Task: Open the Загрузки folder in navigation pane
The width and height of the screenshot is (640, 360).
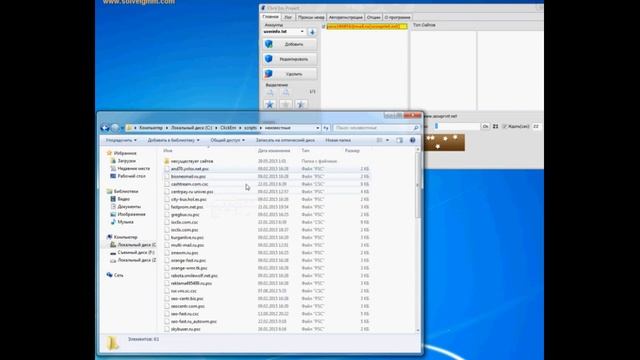Action: 122,161
